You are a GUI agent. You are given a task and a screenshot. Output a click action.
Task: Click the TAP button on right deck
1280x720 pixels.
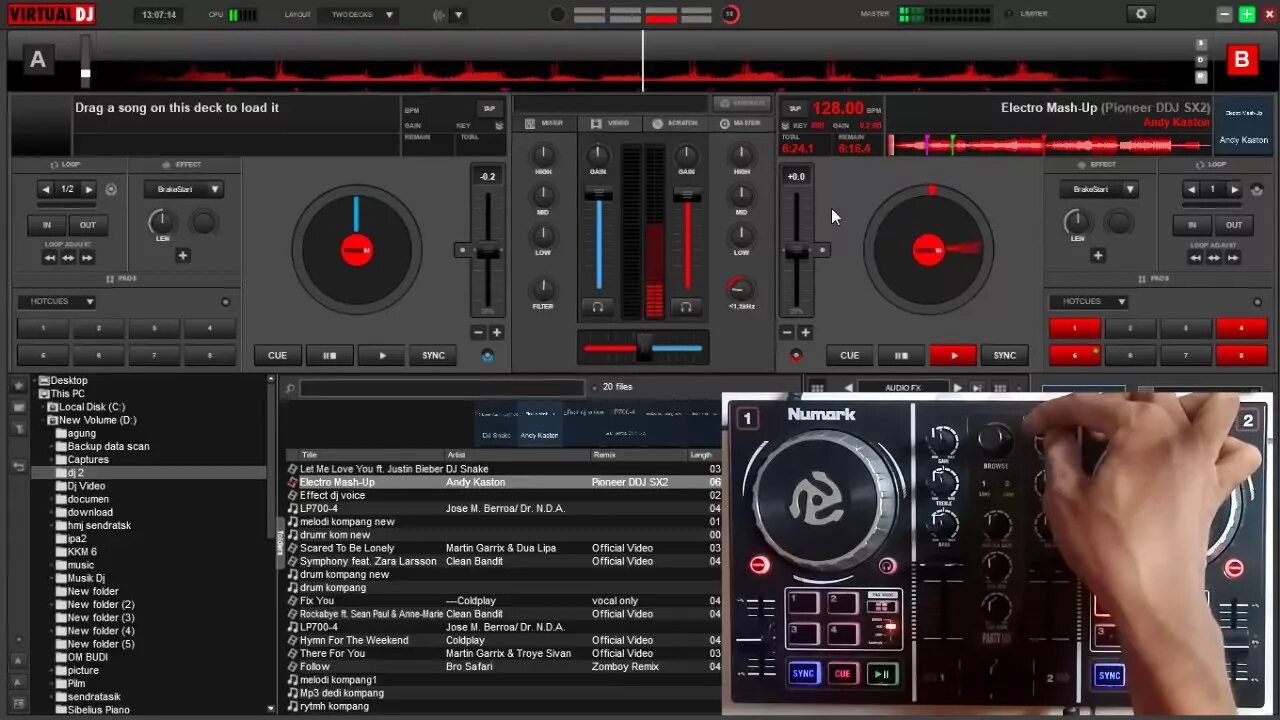coord(795,109)
